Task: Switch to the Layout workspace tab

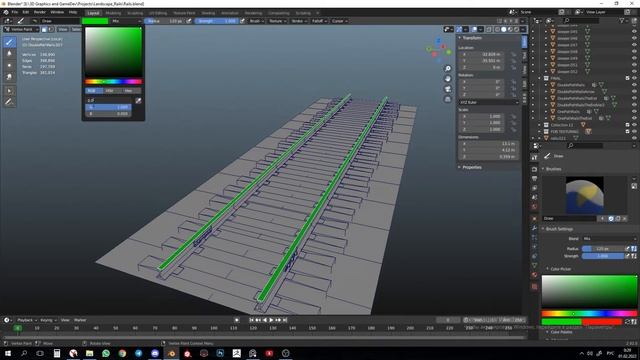Action: point(93,13)
